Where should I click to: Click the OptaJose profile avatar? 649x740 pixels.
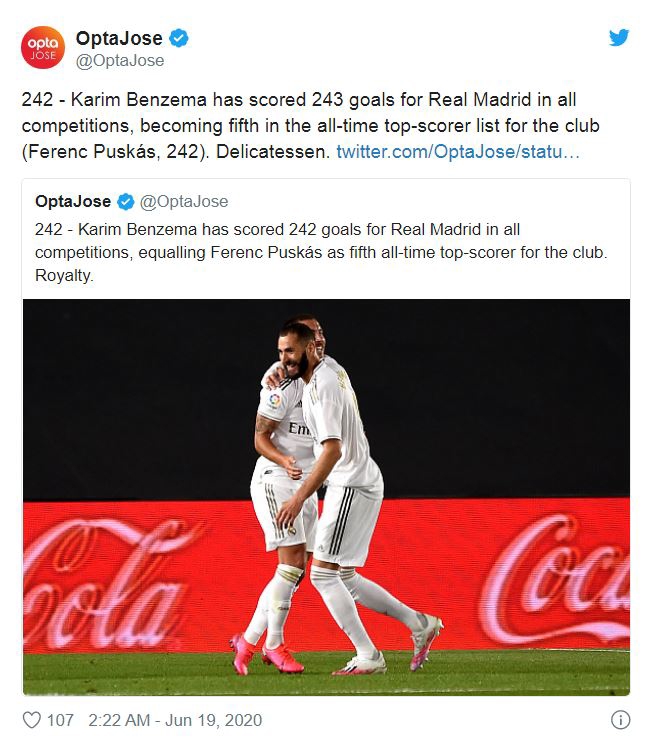(x=42, y=49)
